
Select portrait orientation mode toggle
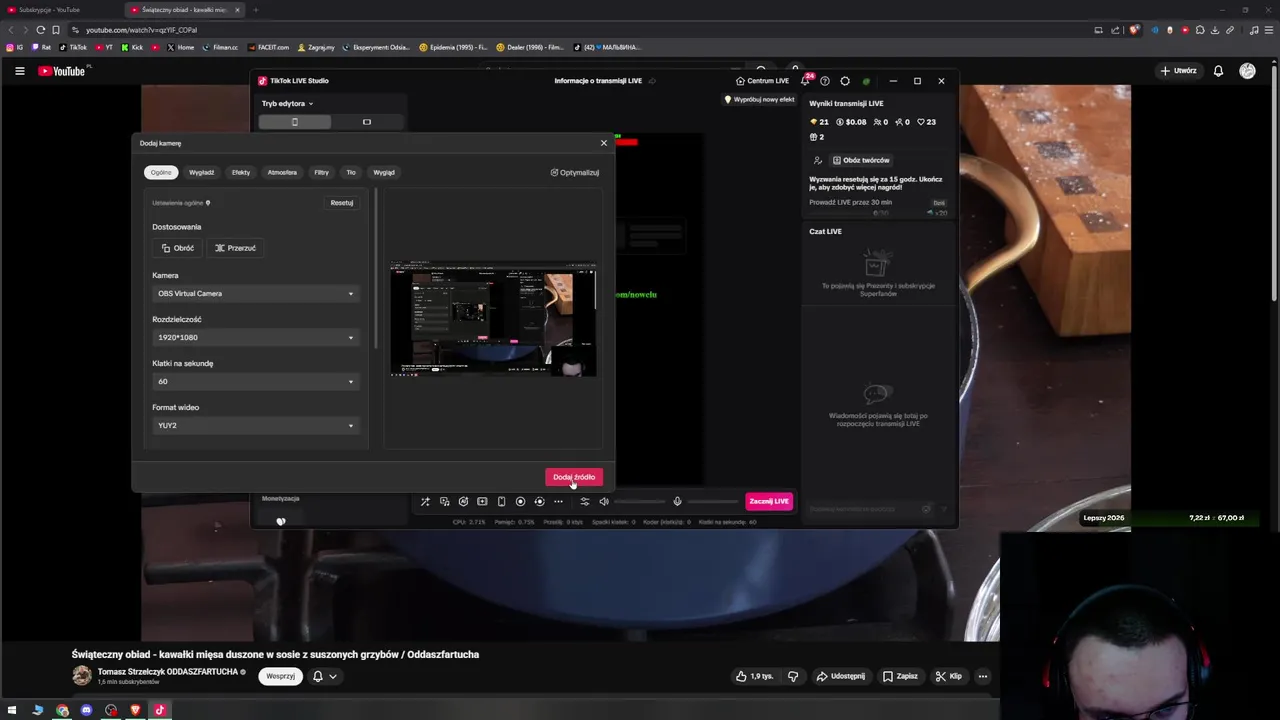point(294,122)
